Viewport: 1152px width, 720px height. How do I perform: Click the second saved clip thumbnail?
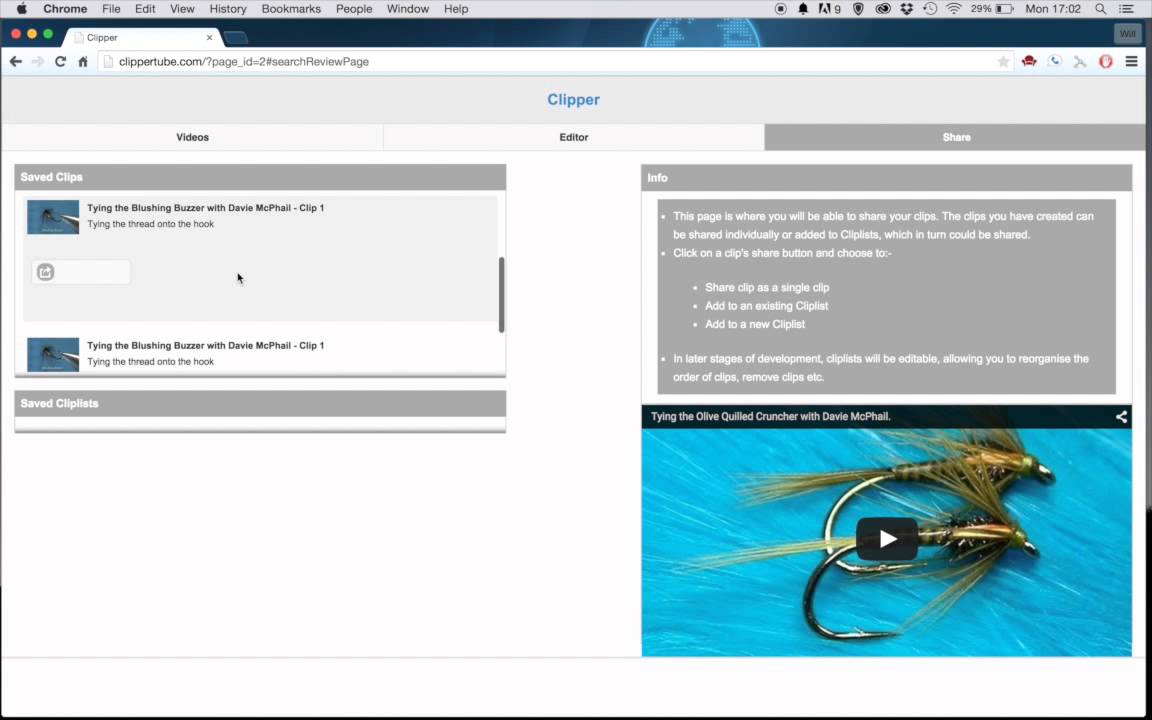coord(53,355)
